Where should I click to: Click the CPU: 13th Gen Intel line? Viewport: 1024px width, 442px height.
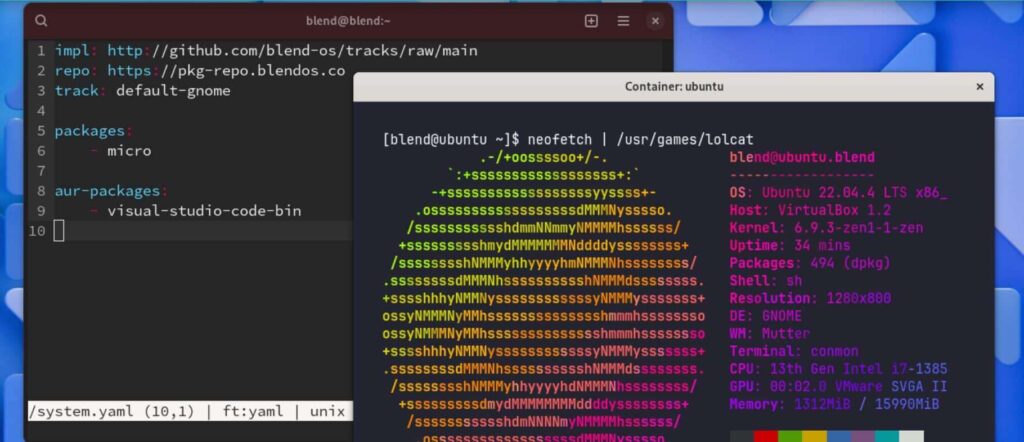click(x=839, y=369)
